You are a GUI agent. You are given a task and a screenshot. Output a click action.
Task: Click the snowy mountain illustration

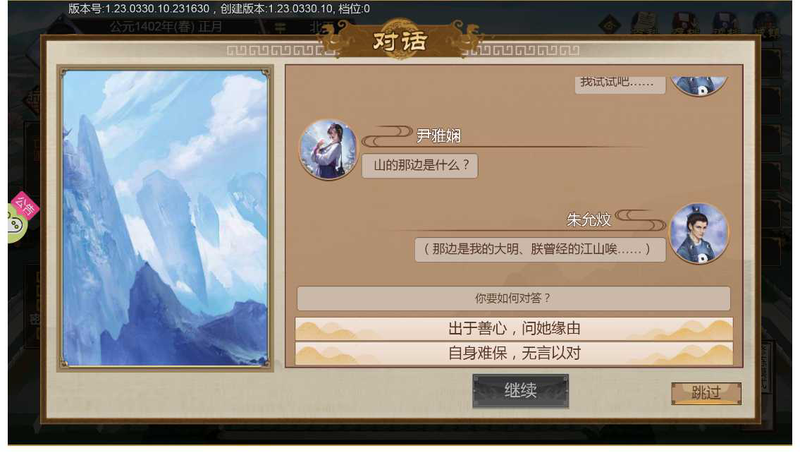165,218
